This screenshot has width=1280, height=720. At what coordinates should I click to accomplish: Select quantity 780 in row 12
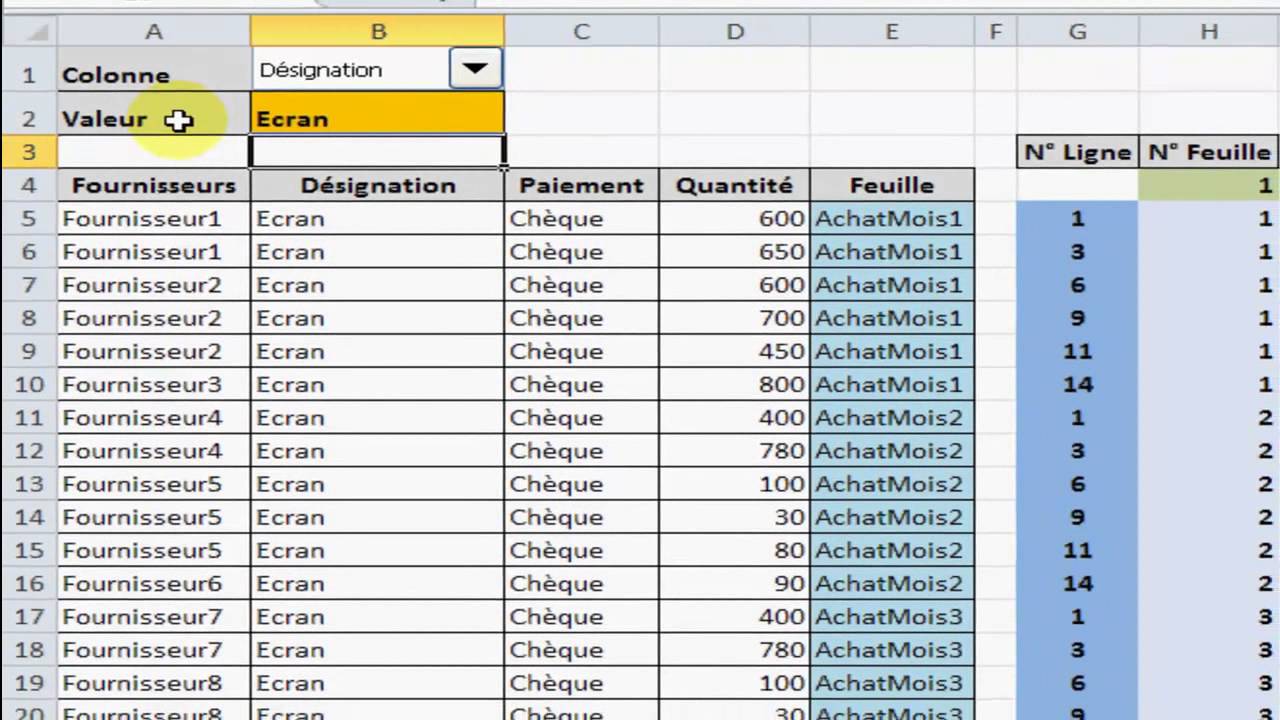[735, 450]
